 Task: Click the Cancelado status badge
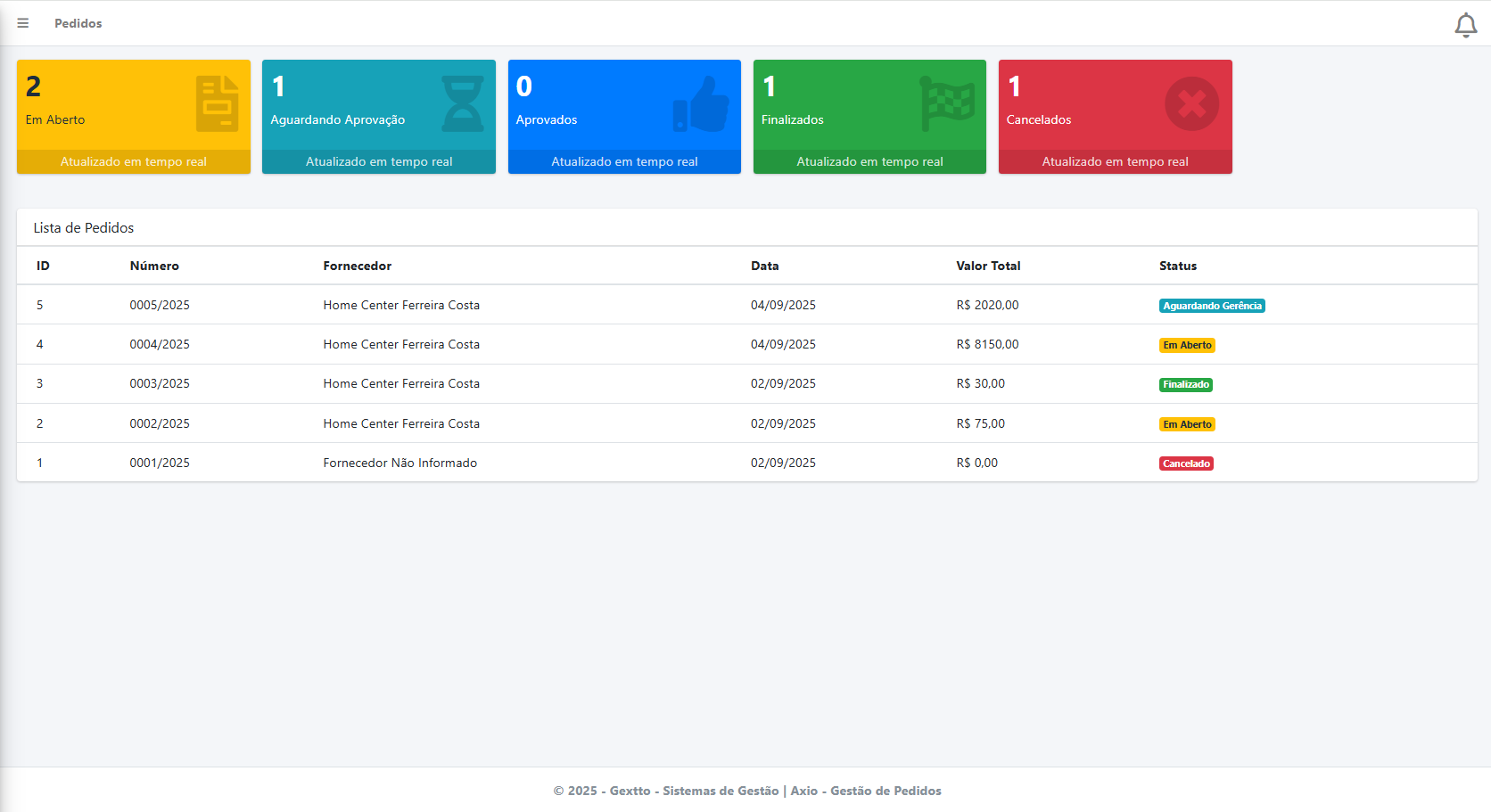[1186, 463]
